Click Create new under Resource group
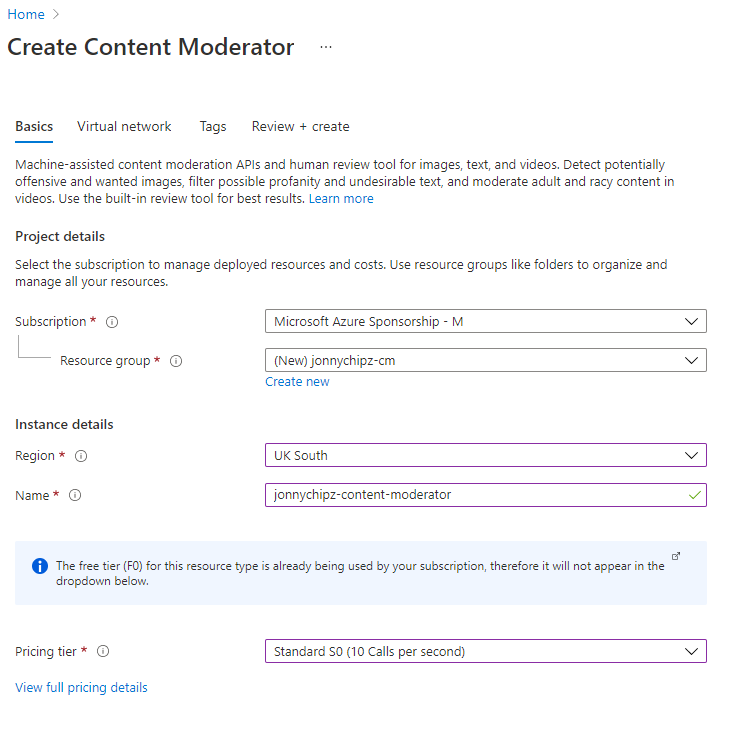751x740 pixels. 297,382
